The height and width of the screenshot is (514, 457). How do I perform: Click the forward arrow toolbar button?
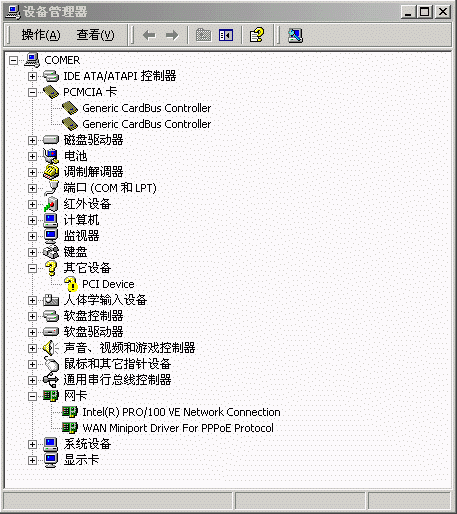tap(172, 35)
